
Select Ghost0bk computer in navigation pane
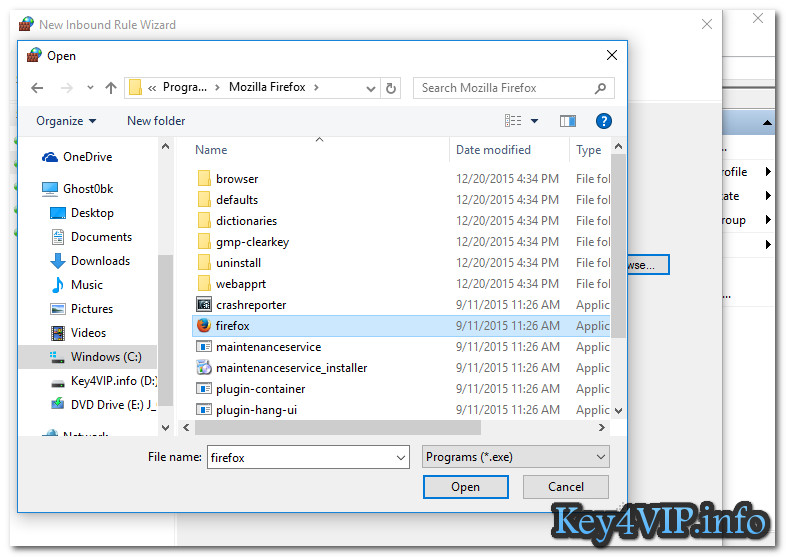[x=78, y=189]
